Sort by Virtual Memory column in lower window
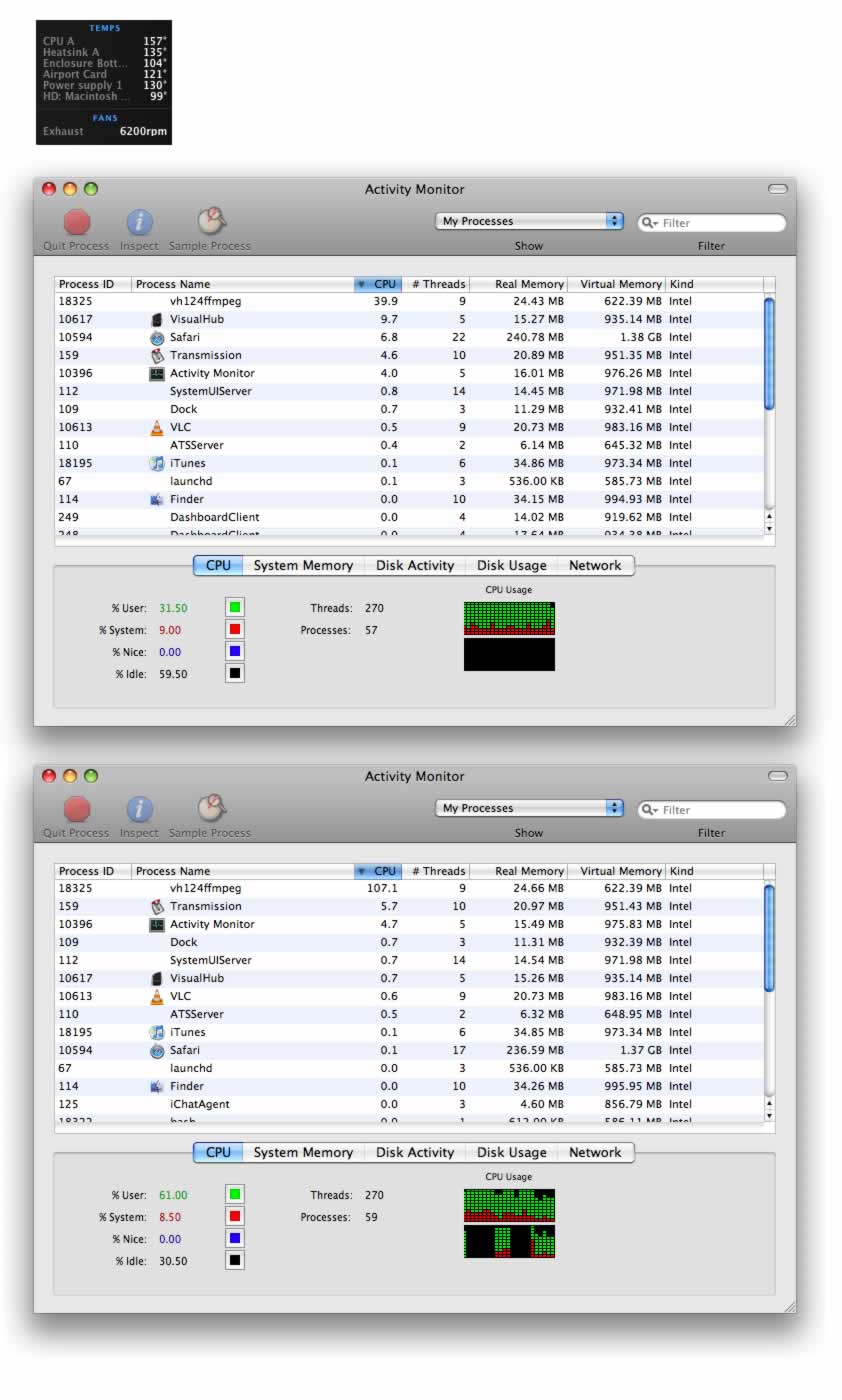 pyautogui.click(x=617, y=871)
